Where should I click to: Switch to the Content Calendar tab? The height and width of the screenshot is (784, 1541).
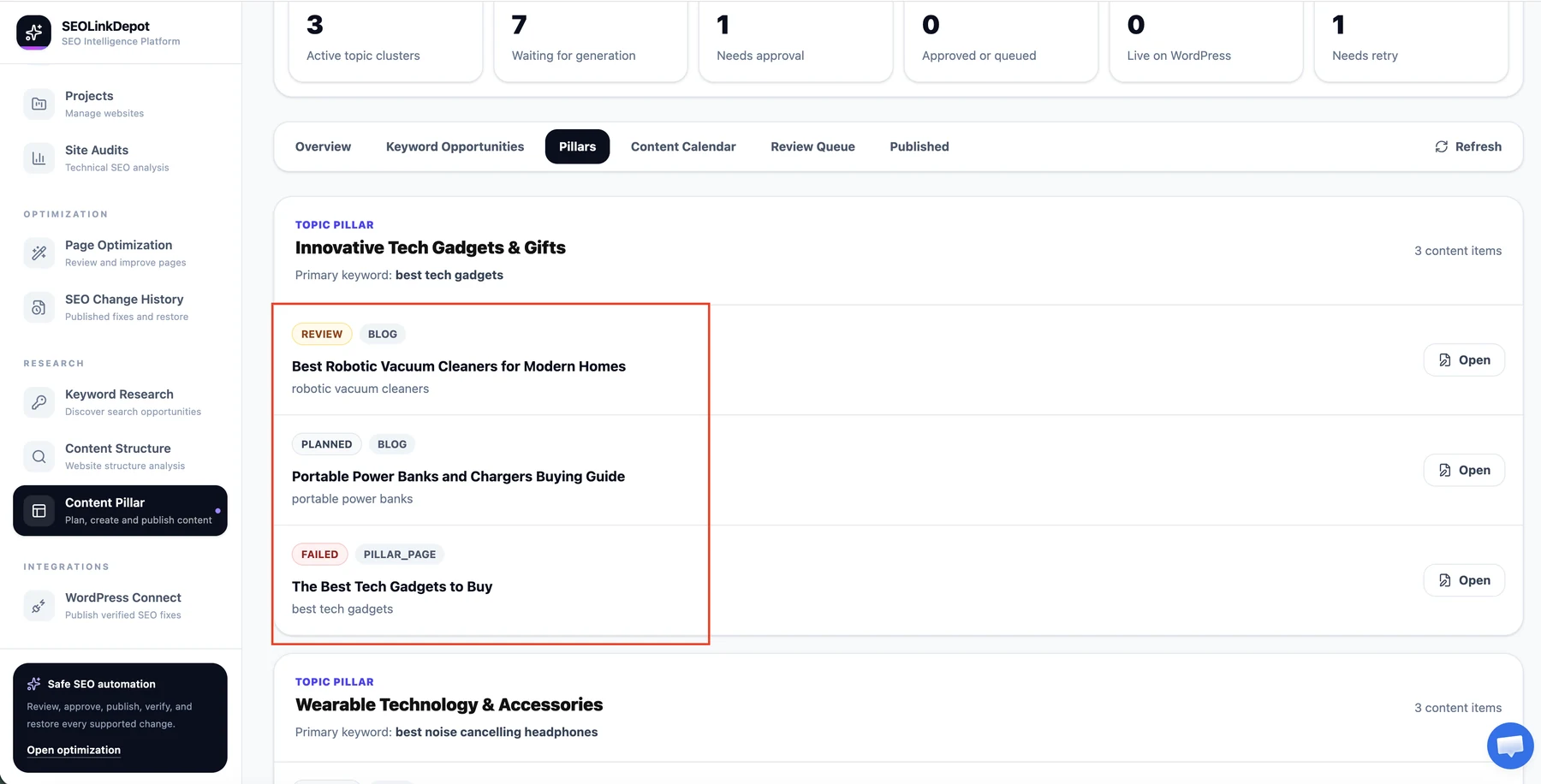683,146
